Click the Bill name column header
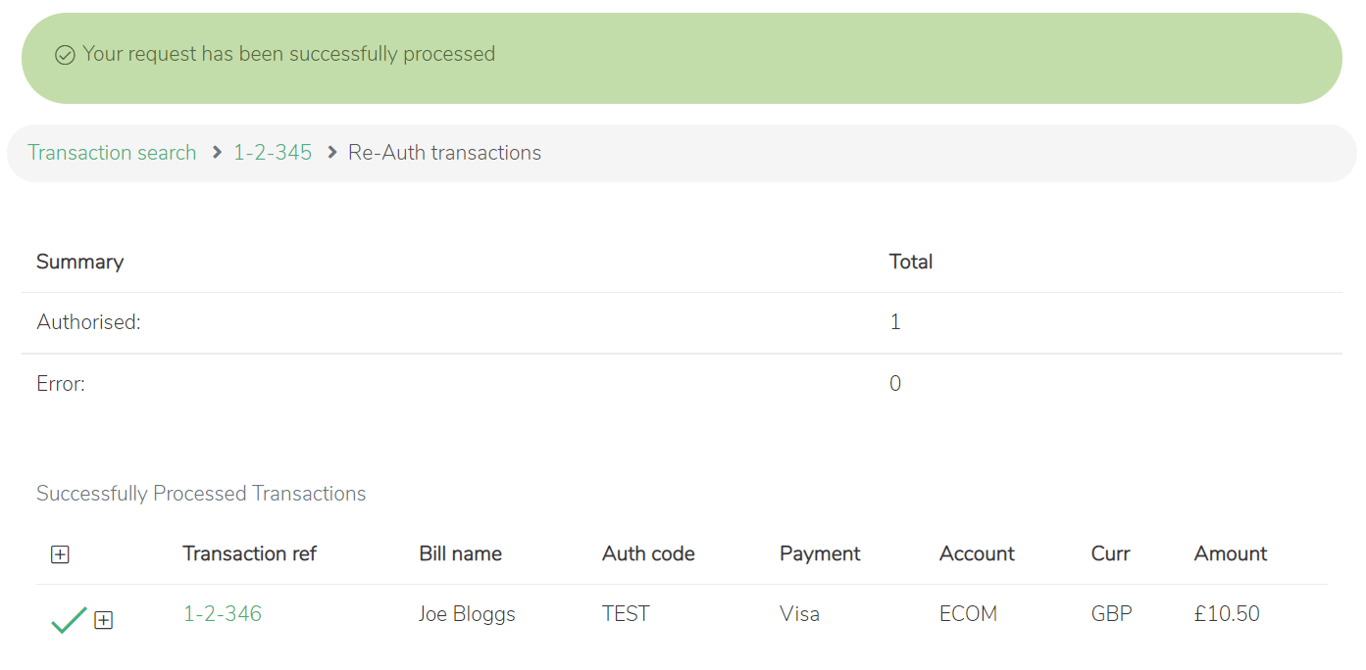 [460, 554]
